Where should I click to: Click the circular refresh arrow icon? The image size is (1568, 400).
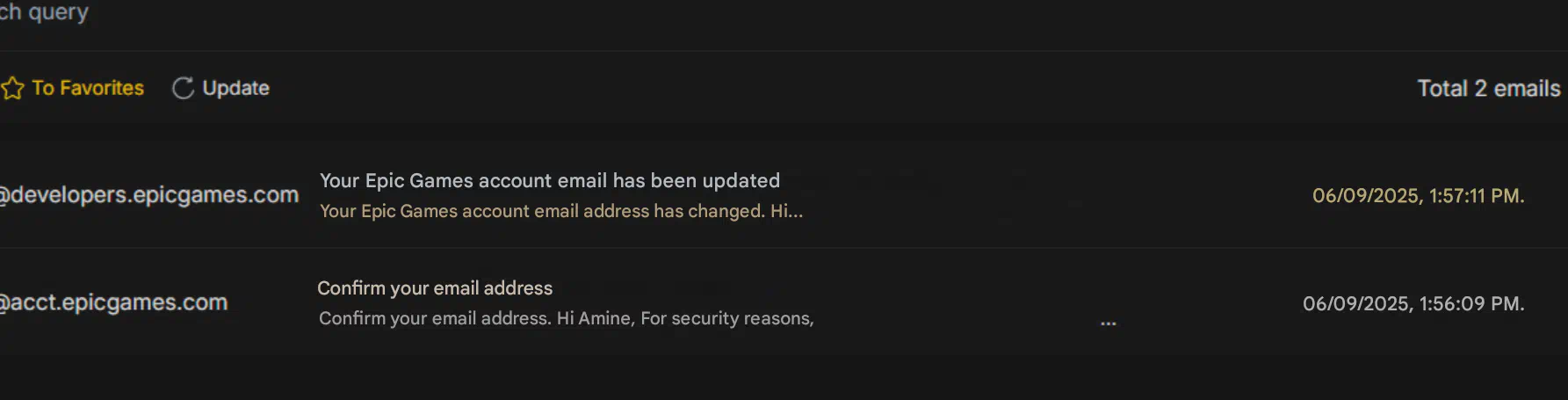(183, 88)
